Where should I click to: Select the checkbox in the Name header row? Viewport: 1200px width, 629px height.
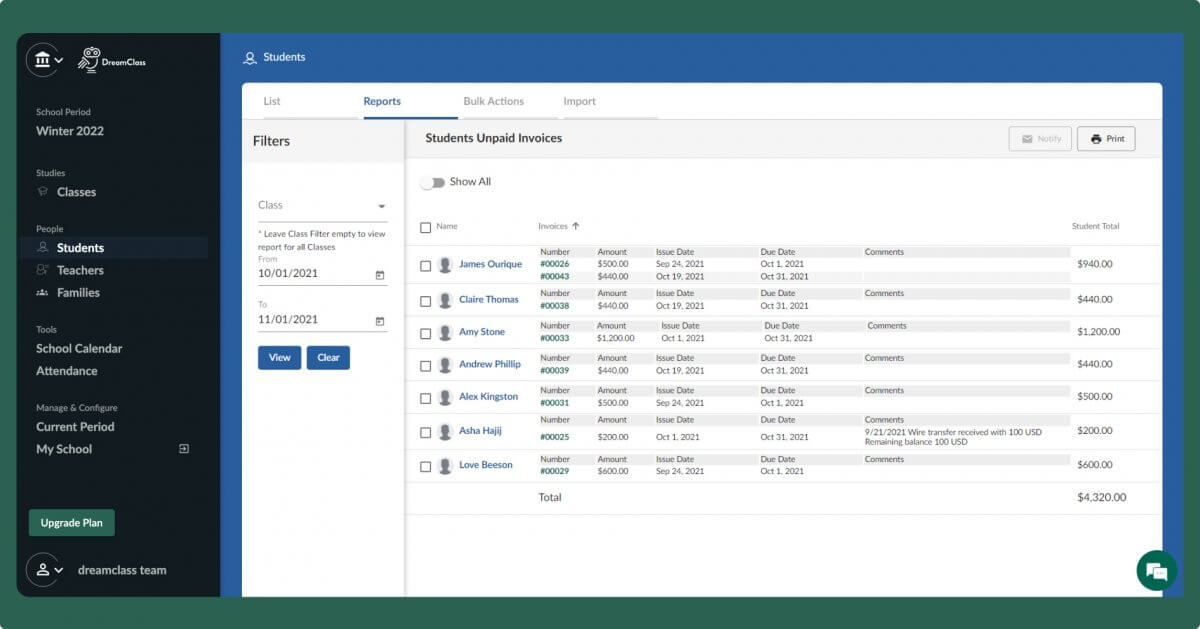pyautogui.click(x=425, y=226)
